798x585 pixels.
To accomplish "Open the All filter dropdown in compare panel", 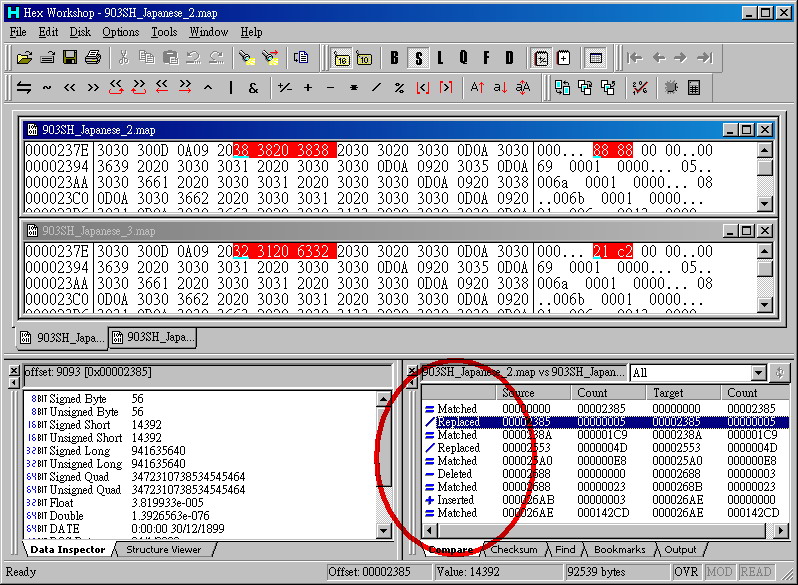I will click(x=757, y=373).
